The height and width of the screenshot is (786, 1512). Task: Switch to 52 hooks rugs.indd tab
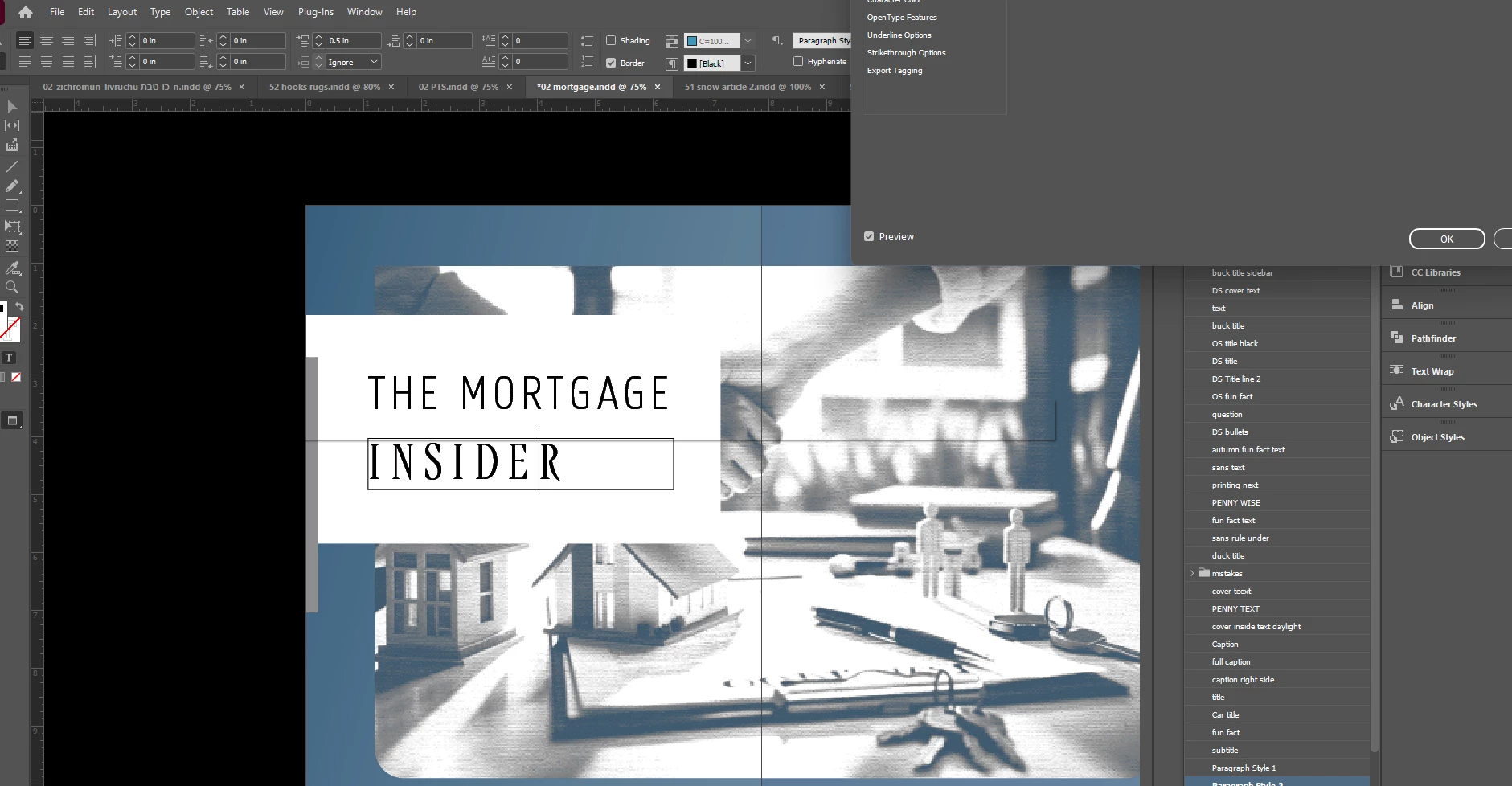point(325,87)
